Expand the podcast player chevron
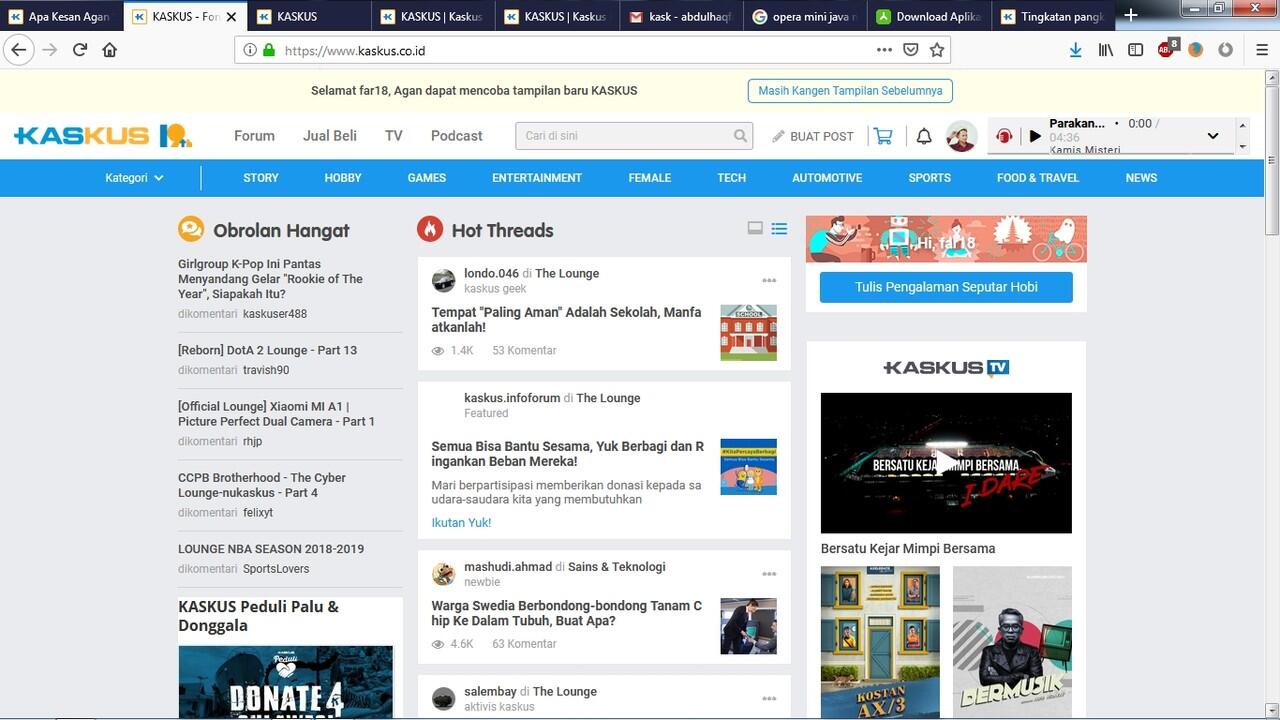Viewport: 1280px width, 720px height. click(1213, 136)
